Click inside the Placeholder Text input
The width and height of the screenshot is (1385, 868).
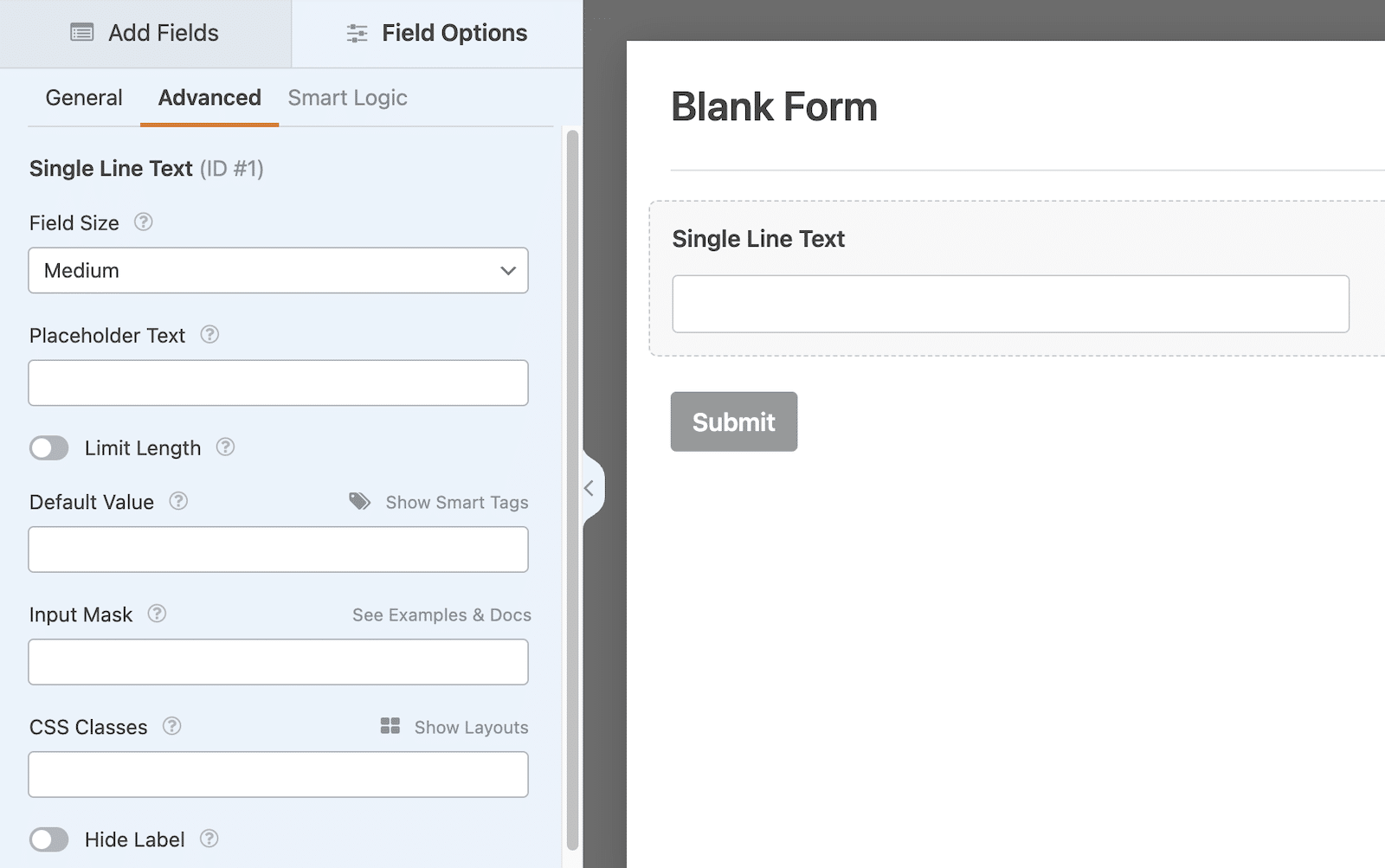278,383
